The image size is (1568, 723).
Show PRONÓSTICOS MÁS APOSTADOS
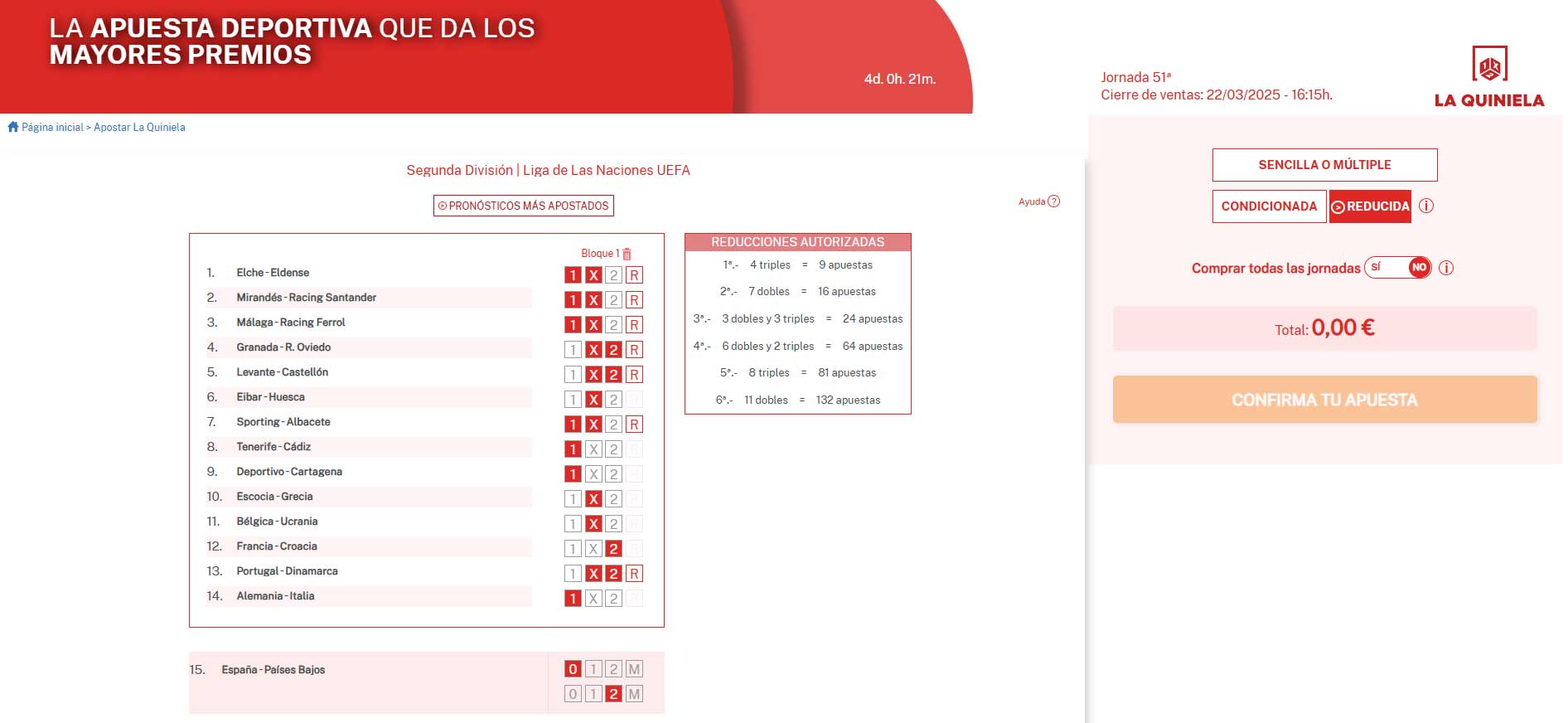(524, 206)
